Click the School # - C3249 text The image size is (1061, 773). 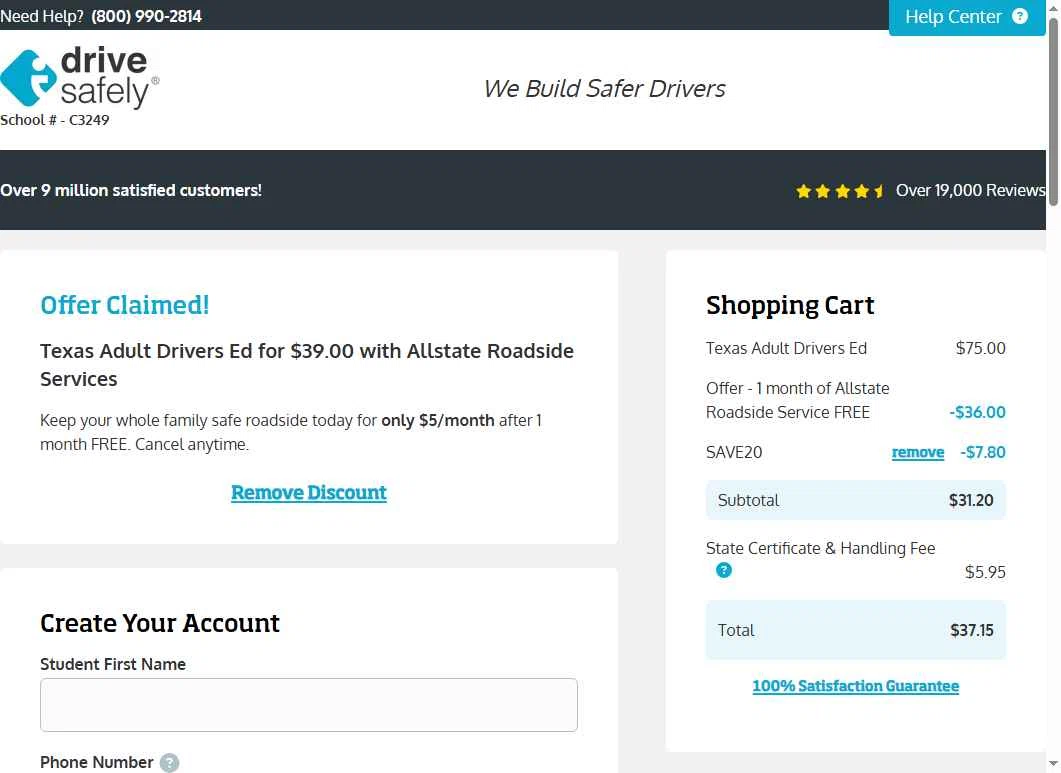[55, 120]
